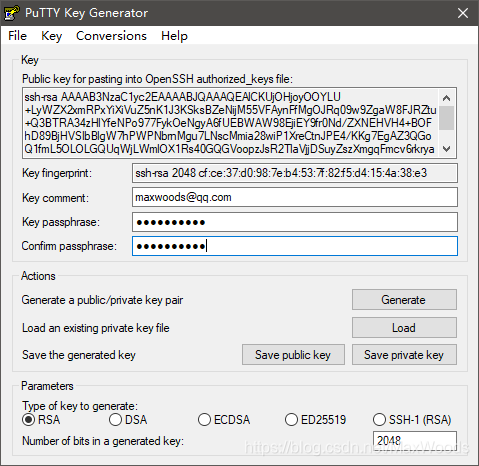Click the Load button

[x=404, y=328]
